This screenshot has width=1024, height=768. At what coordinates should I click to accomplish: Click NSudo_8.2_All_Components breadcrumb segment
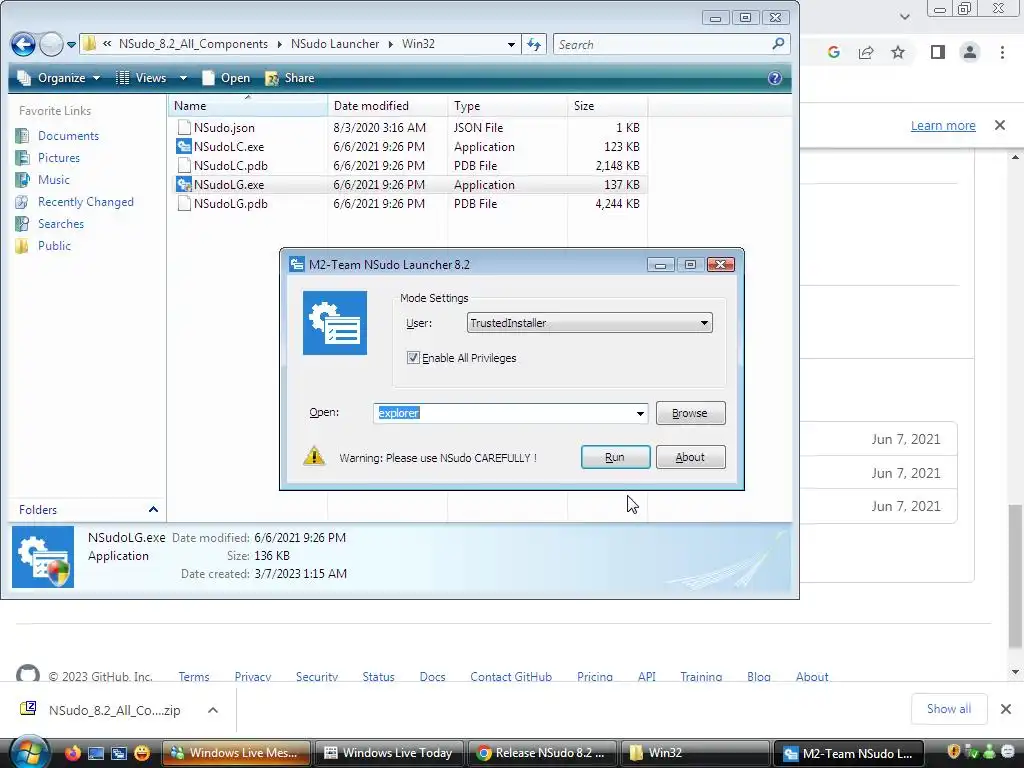coord(193,44)
